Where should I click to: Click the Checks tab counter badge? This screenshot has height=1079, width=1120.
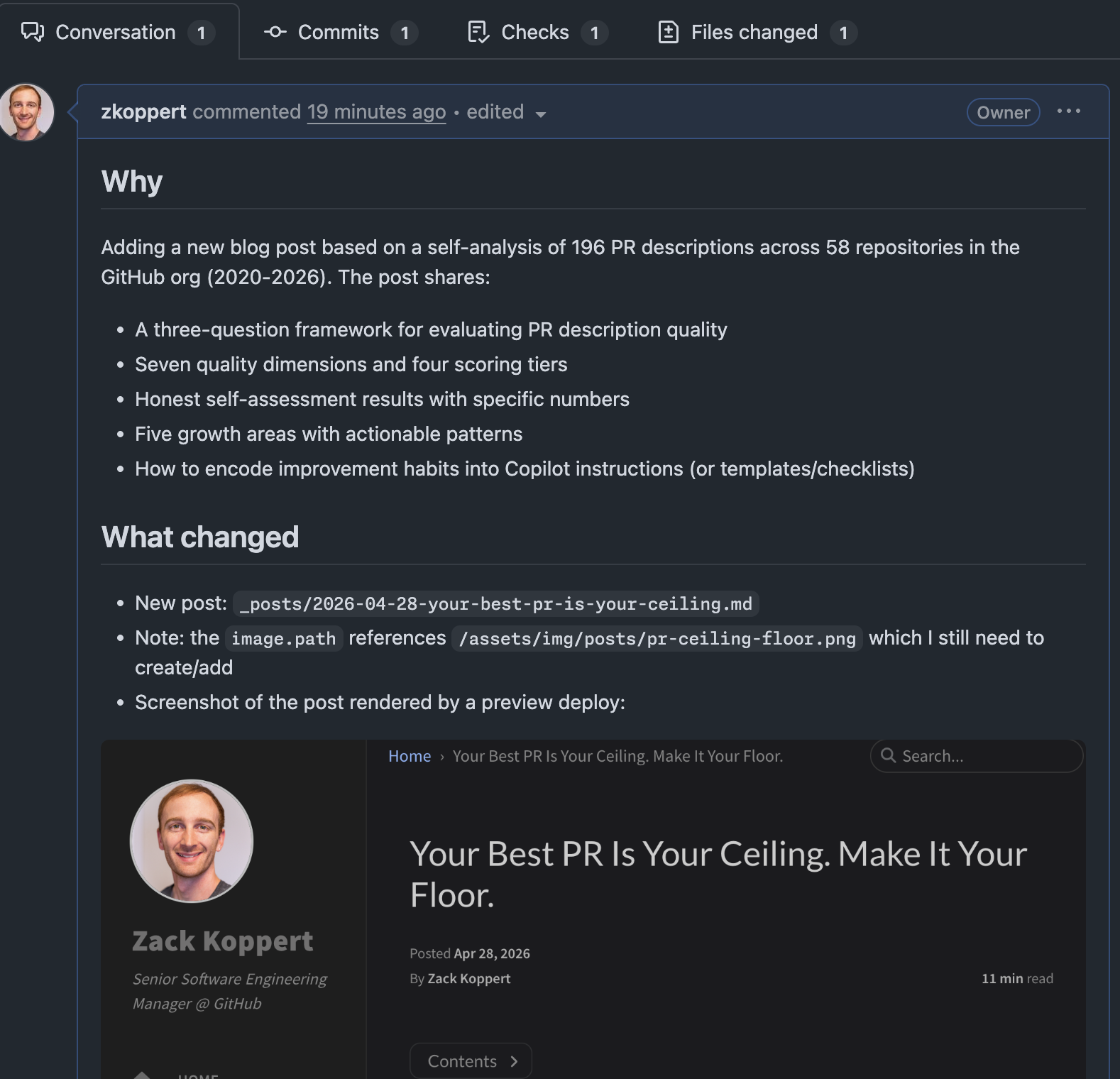click(594, 33)
